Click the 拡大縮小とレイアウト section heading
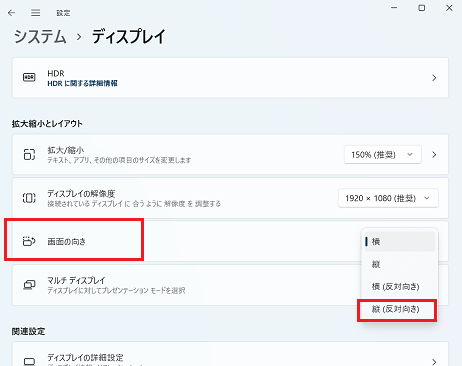462x366 pixels. click(47, 124)
